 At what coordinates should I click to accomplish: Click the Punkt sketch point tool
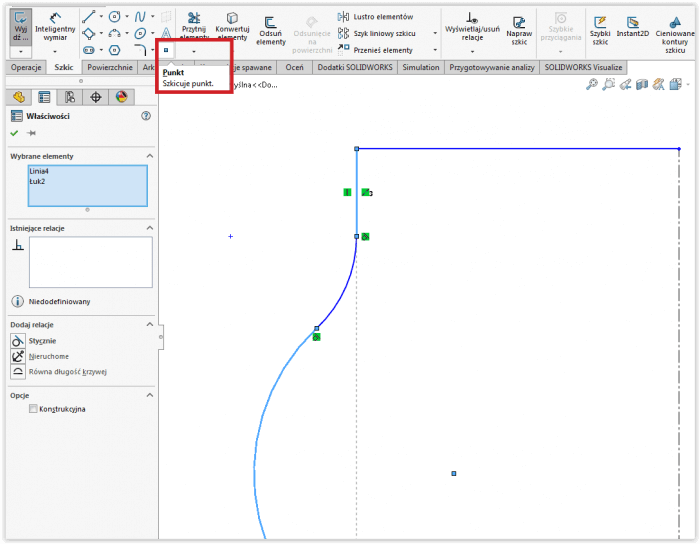(166, 50)
